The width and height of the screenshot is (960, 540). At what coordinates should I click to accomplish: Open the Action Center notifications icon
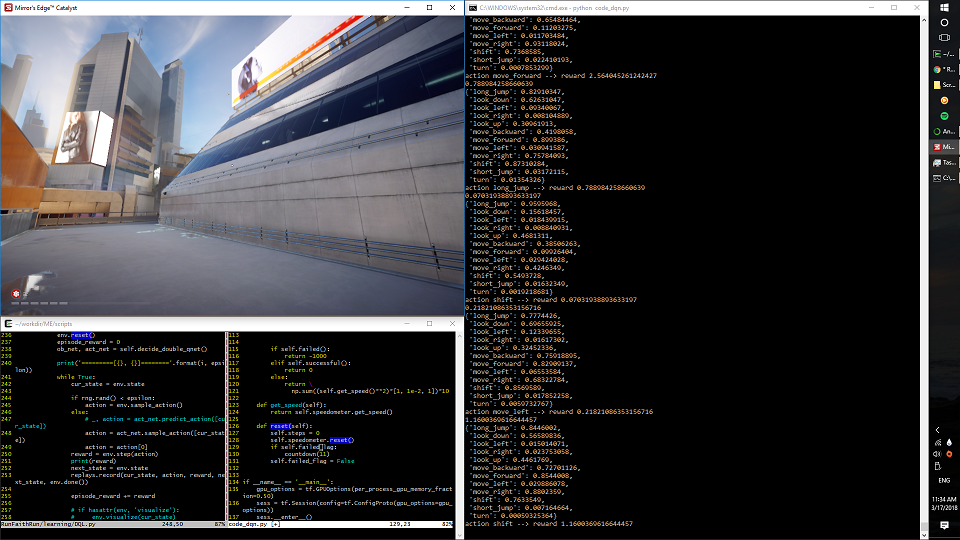click(x=944, y=525)
